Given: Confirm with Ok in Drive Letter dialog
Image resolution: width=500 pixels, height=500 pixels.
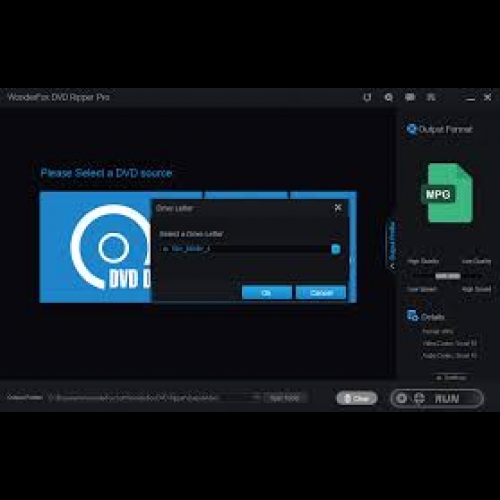Looking at the screenshot, I should point(267,293).
